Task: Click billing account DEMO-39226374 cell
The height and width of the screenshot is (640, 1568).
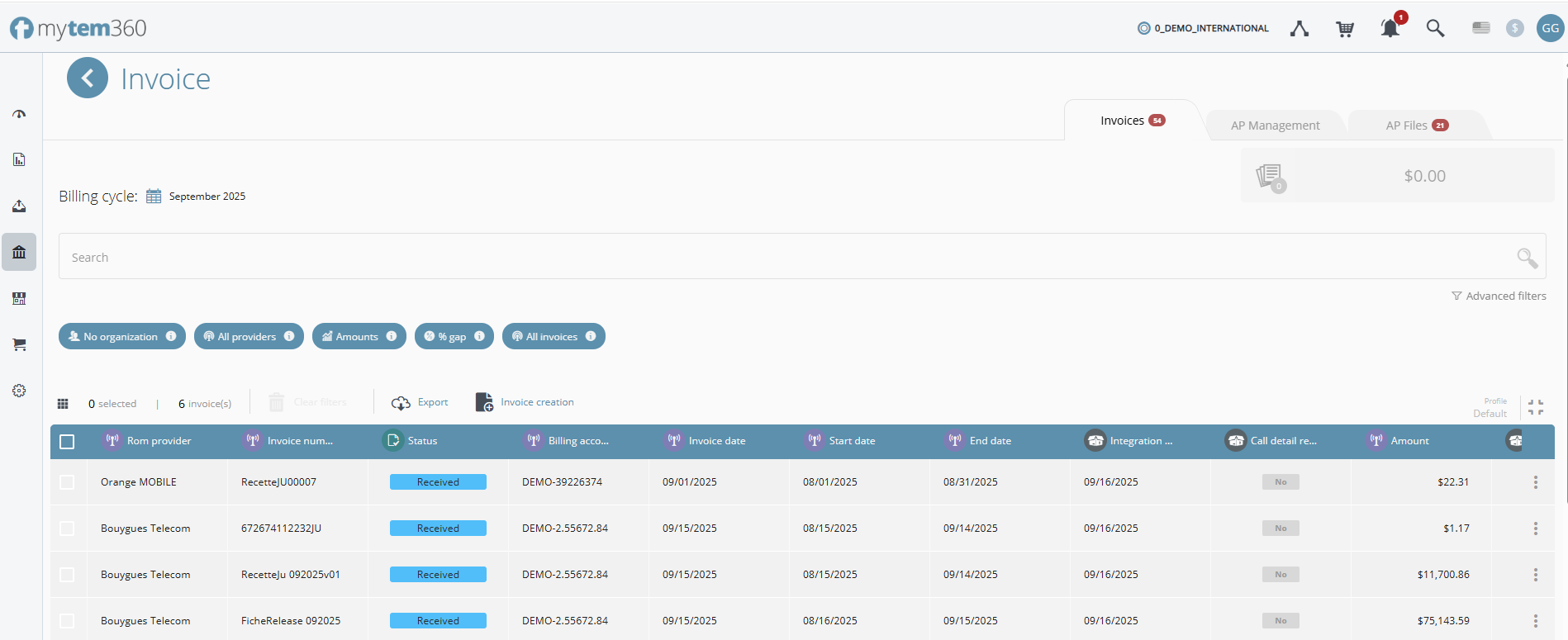Action: click(562, 482)
